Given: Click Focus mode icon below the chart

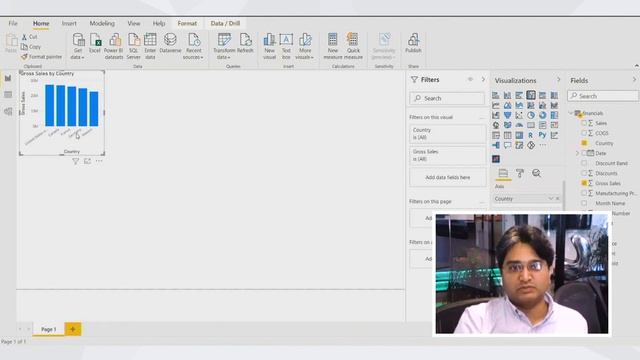Looking at the screenshot, I should tap(87, 161).
